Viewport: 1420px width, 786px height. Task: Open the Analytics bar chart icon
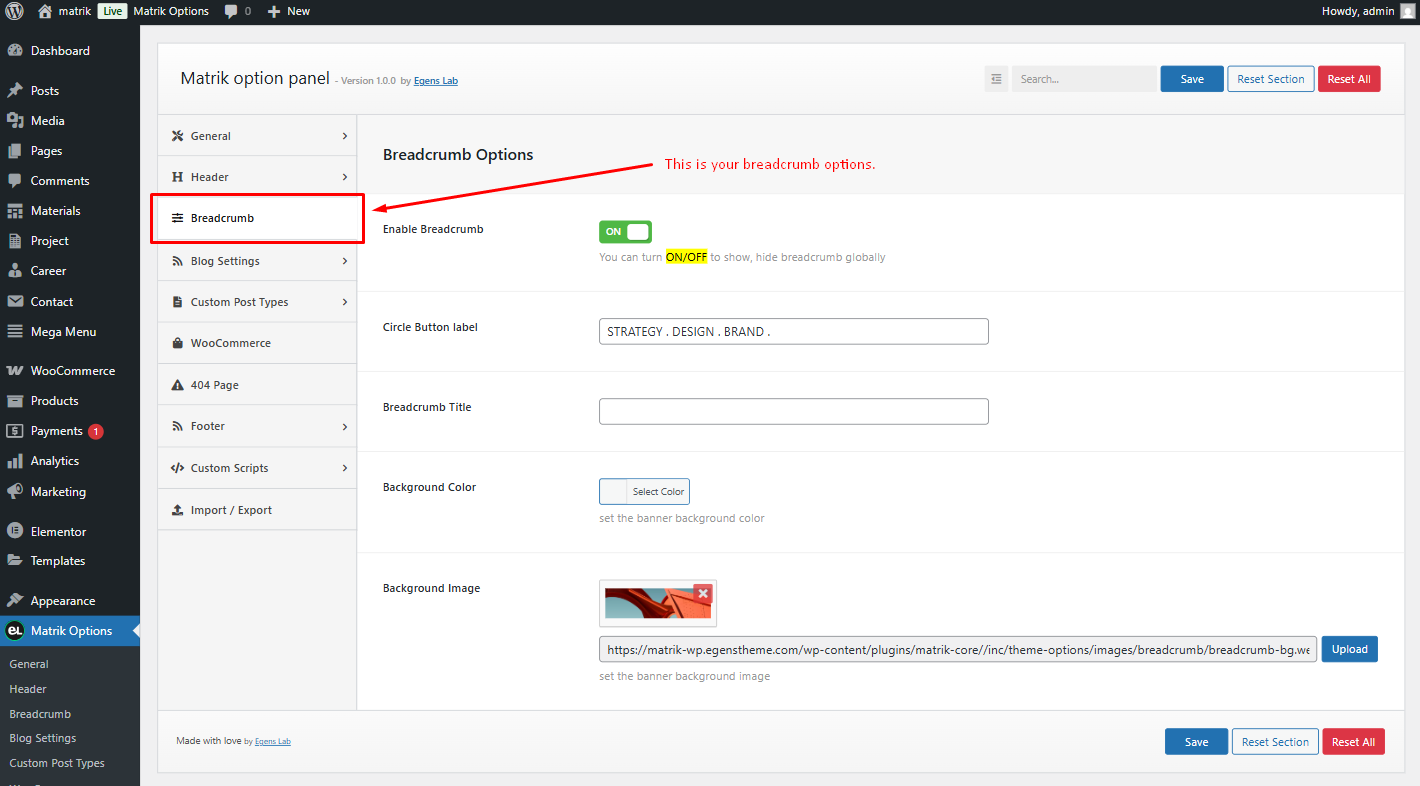(x=15, y=461)
